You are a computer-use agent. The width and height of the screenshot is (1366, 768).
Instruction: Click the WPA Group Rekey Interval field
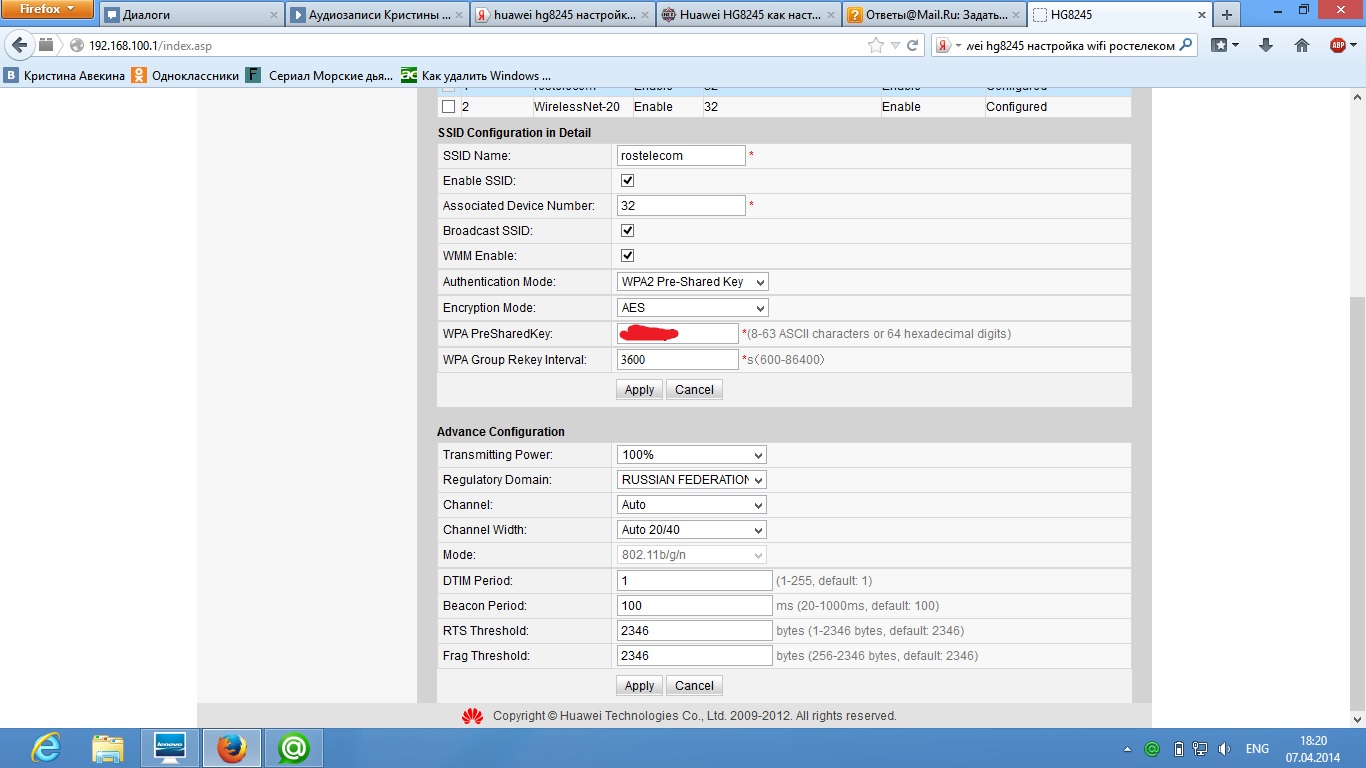(677, 359)
